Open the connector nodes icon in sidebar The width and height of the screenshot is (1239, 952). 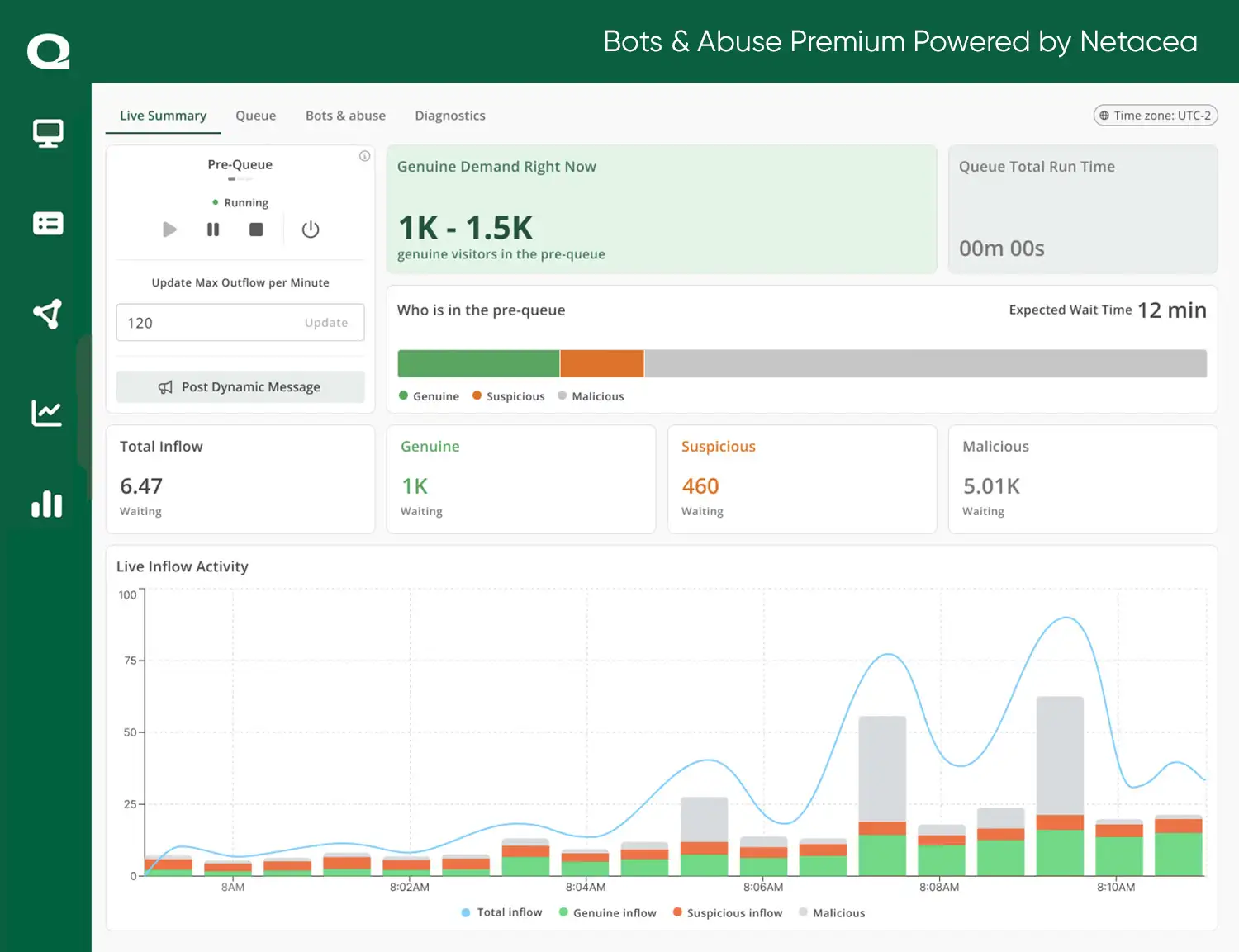(48, 314)
